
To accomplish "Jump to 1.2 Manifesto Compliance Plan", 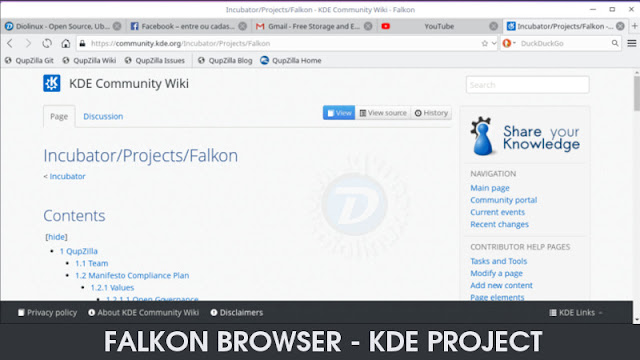I will click(x=132, y=276).
